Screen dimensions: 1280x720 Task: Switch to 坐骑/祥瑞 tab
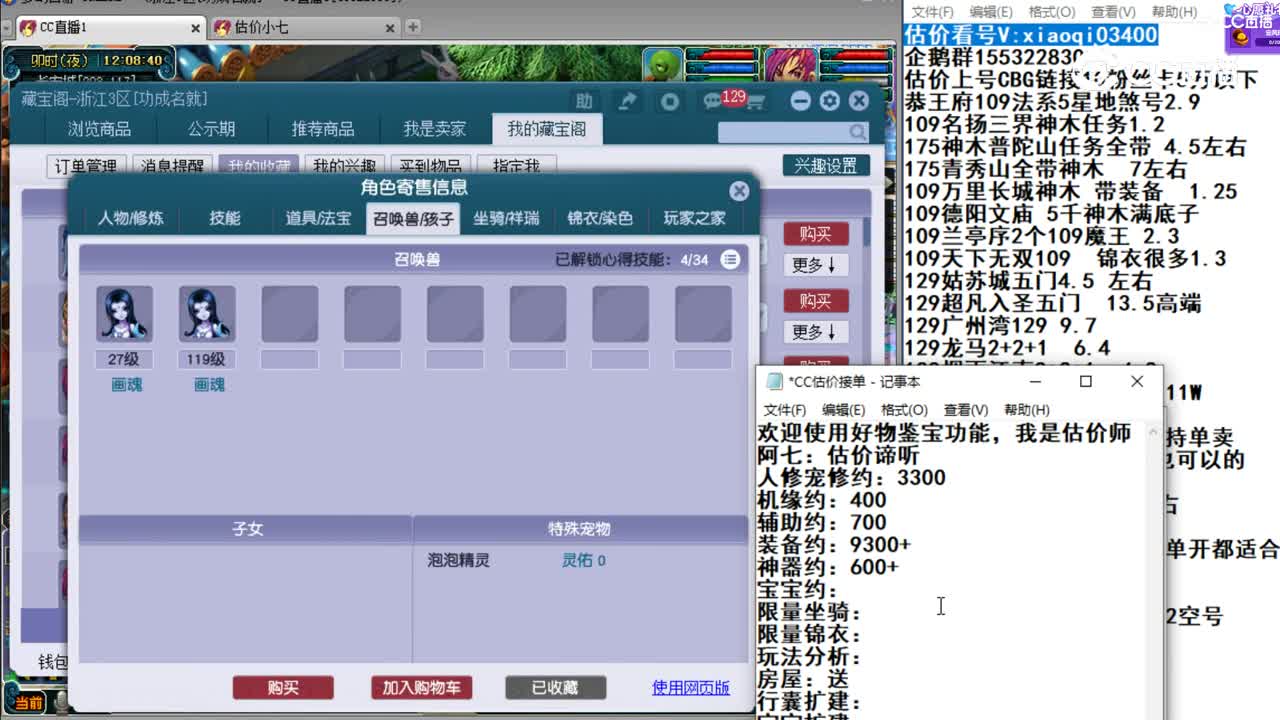pyautogui.click(x=506, y=218)
